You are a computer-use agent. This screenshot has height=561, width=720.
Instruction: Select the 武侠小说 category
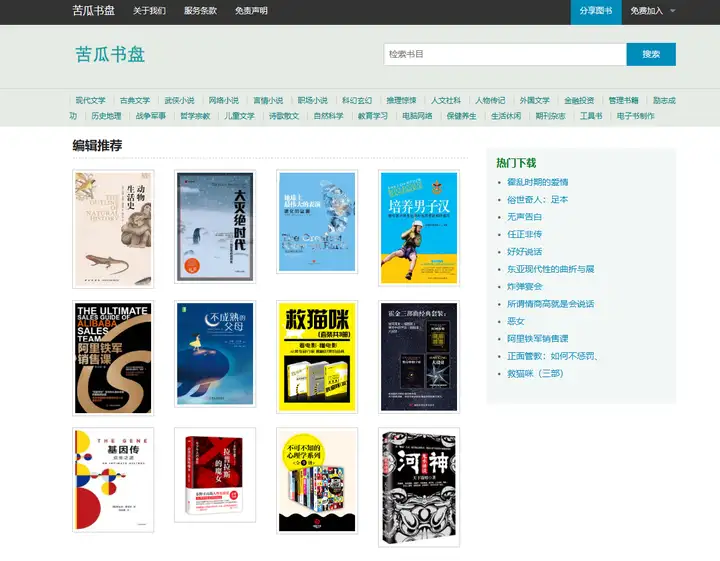[x=180, y=100]
